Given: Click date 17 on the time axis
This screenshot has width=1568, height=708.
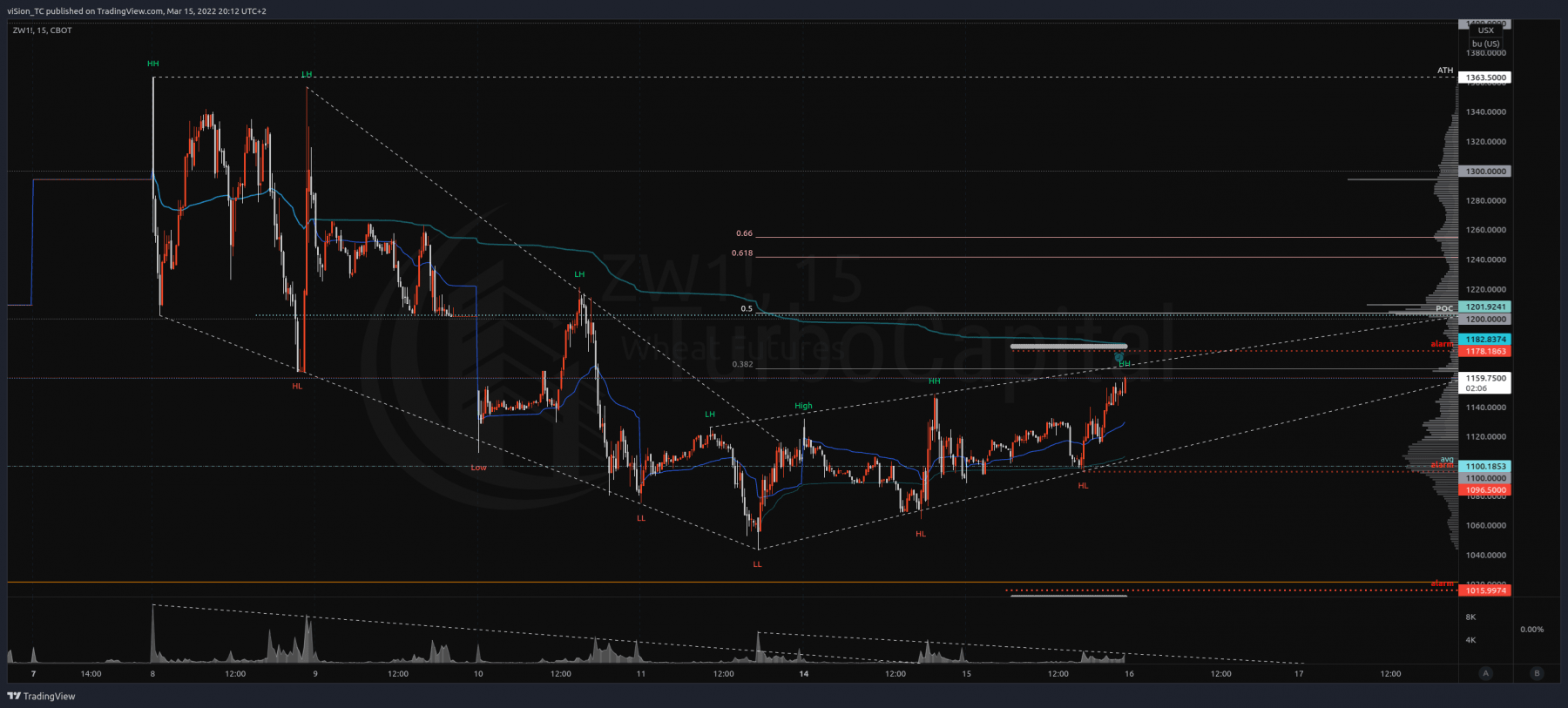Looking at the screenshot, I should click(1299, 673).
